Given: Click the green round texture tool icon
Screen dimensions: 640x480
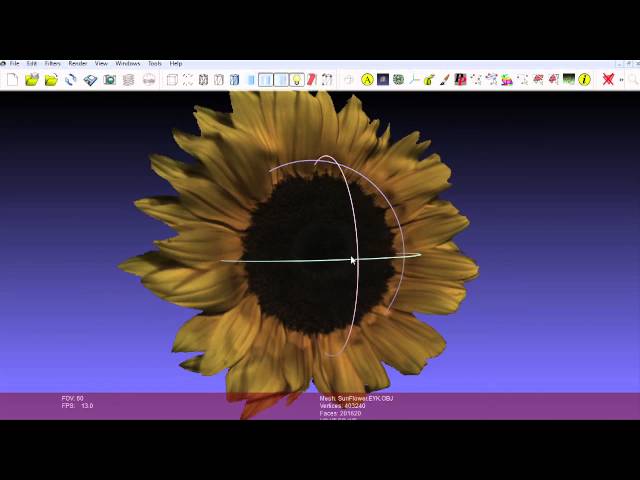Looking at the screenshot, I should (x=398, y=79).
